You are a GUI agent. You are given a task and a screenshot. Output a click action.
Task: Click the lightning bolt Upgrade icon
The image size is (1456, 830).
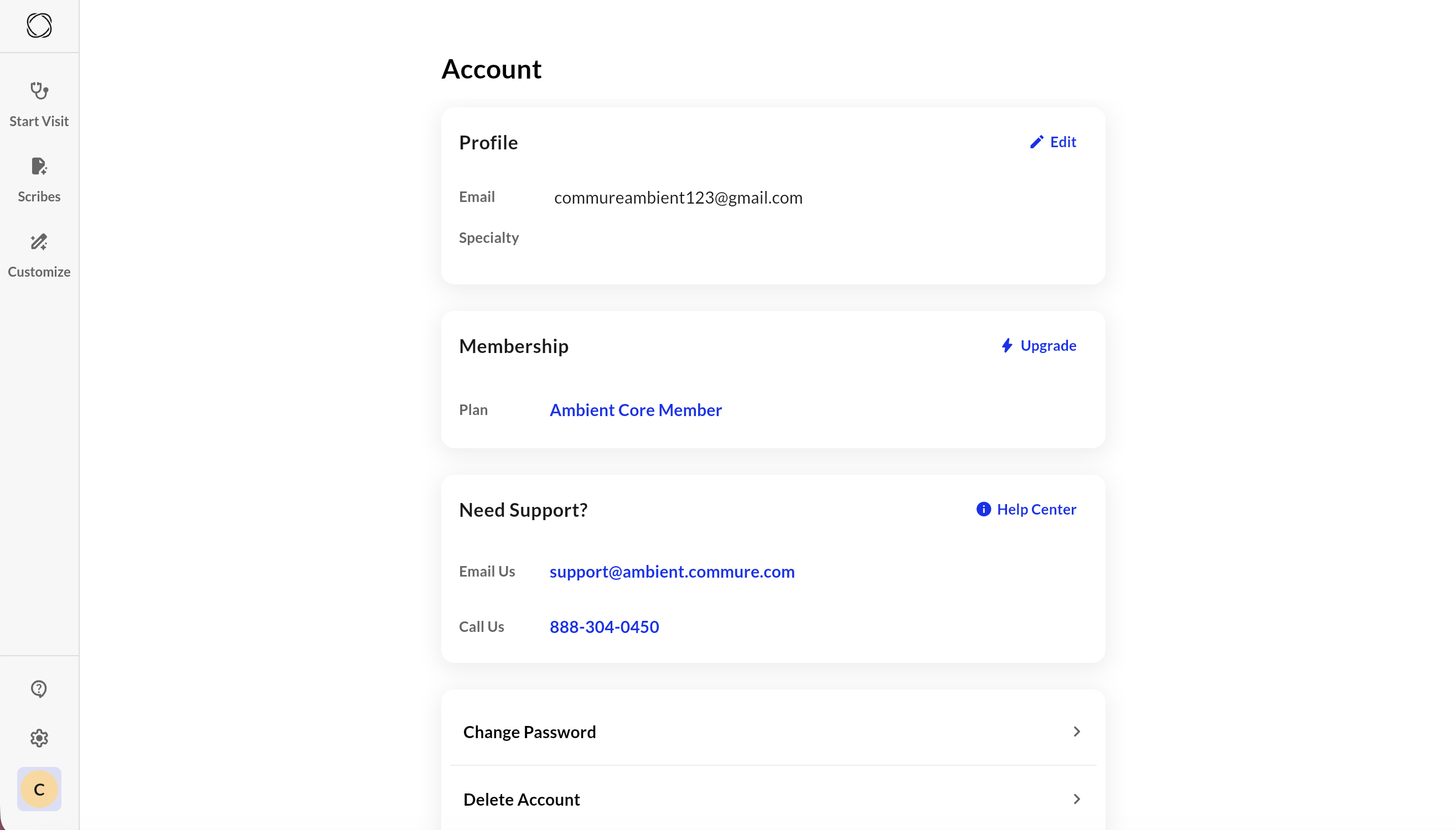1007,345
